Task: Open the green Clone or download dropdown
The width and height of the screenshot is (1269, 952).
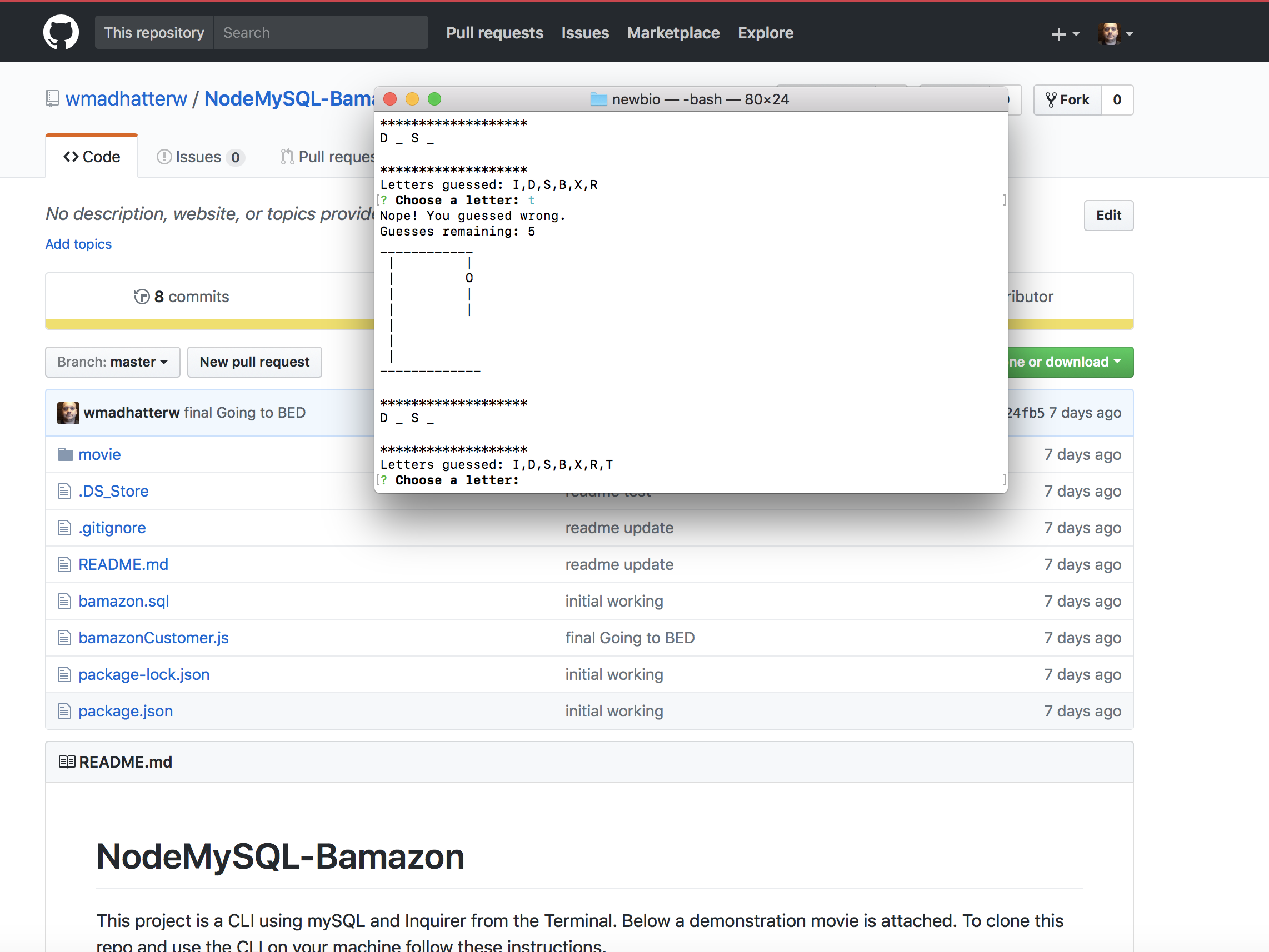Action: click(1071, 362)
